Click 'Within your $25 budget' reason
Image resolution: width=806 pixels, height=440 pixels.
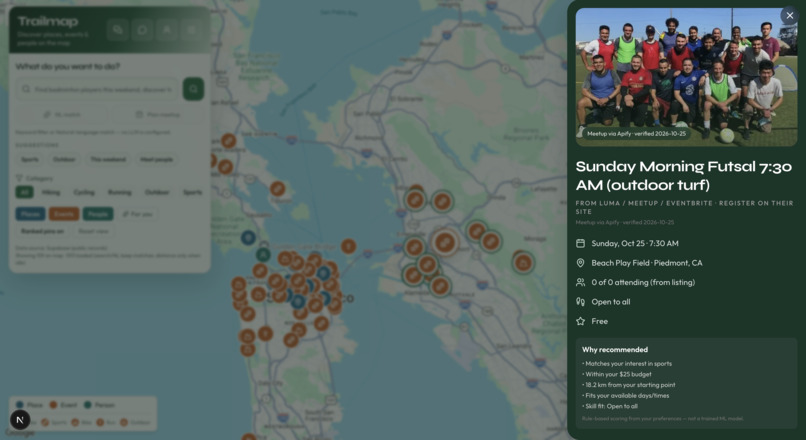(x=617, y=374)
